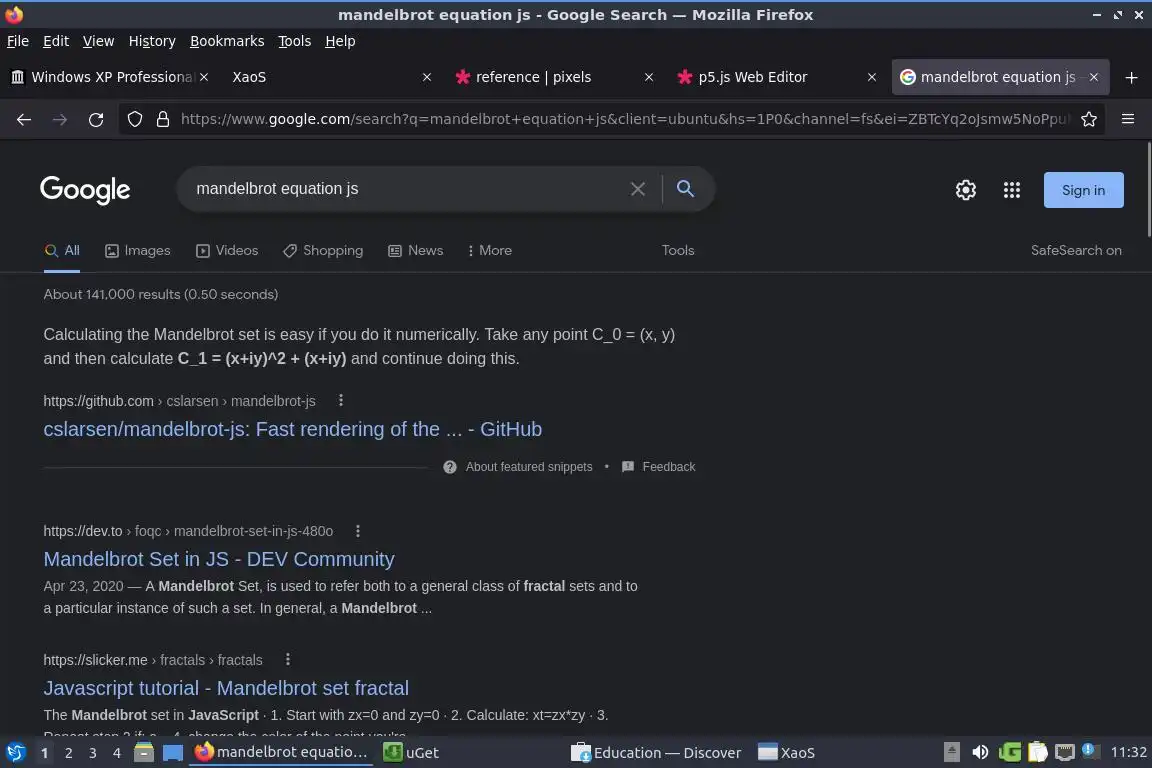Open the Edit menu
Image resolution: width=1152 pixels, height=768 pixels.
click(x=56, y=41)
